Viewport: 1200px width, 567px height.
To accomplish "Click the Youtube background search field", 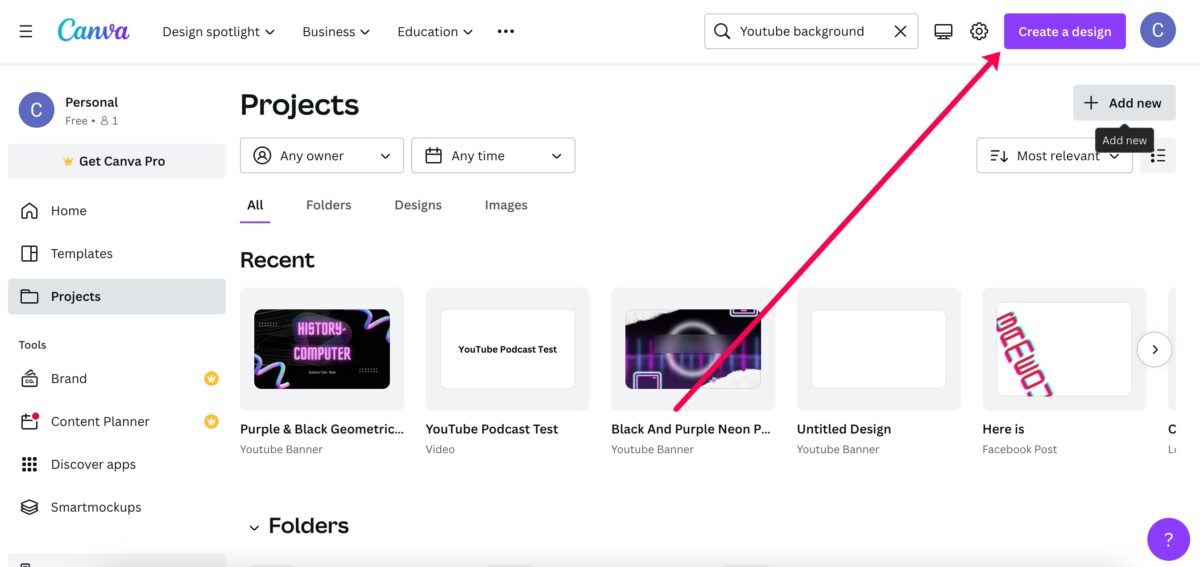I will point(812,31).
